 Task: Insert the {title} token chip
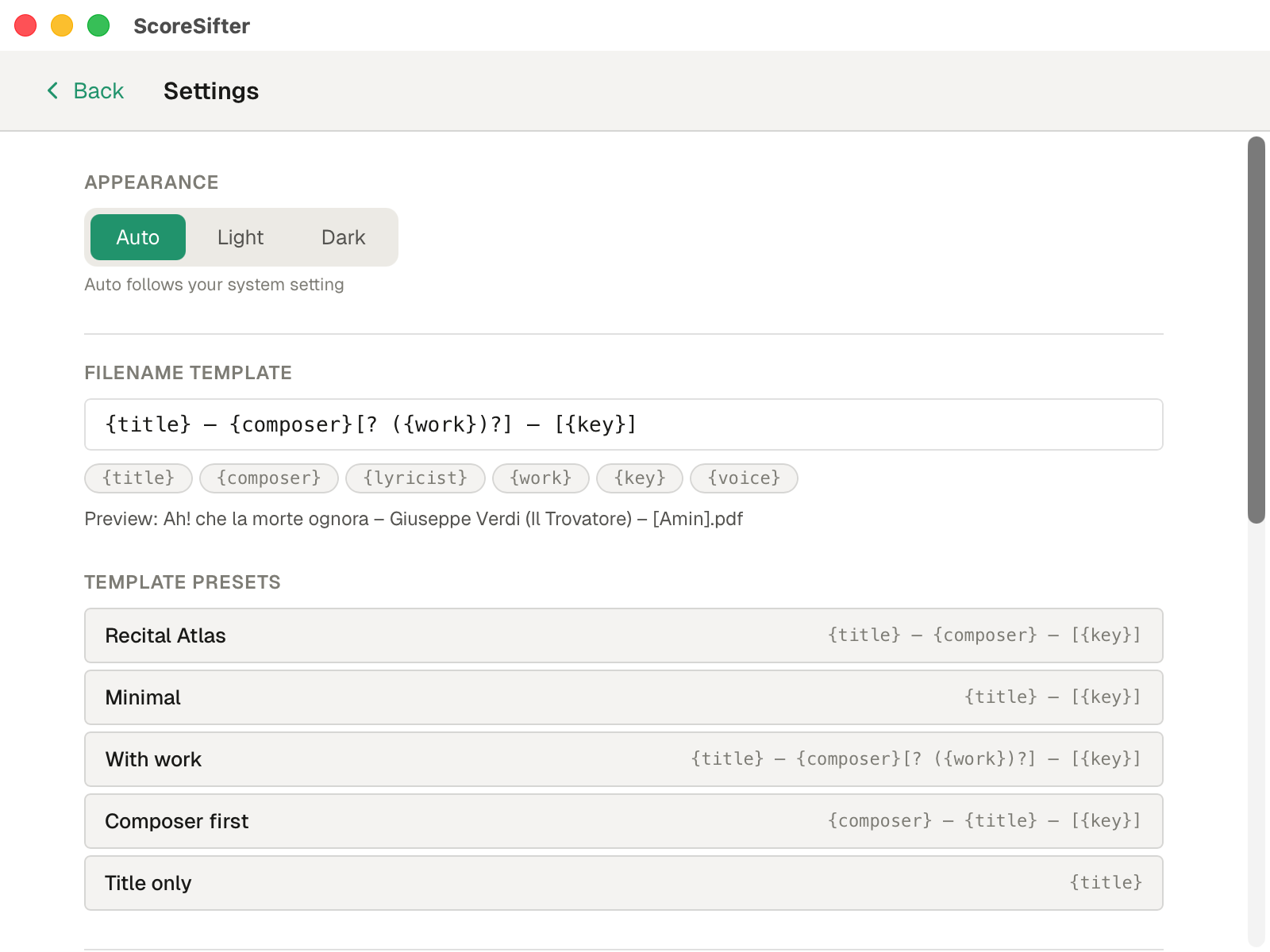pos(137,478)
